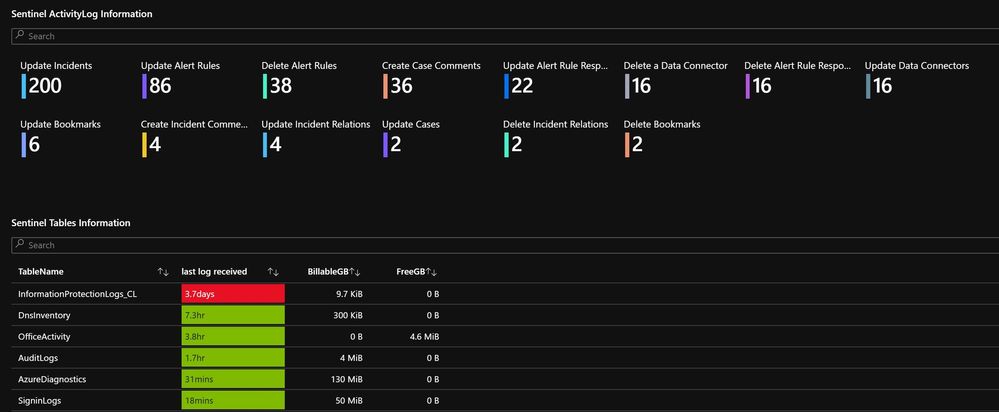Click the Tables Information search magnifier icon
Image resolution: width=999 pixels, height=412 pixels.
coord(20,245)
